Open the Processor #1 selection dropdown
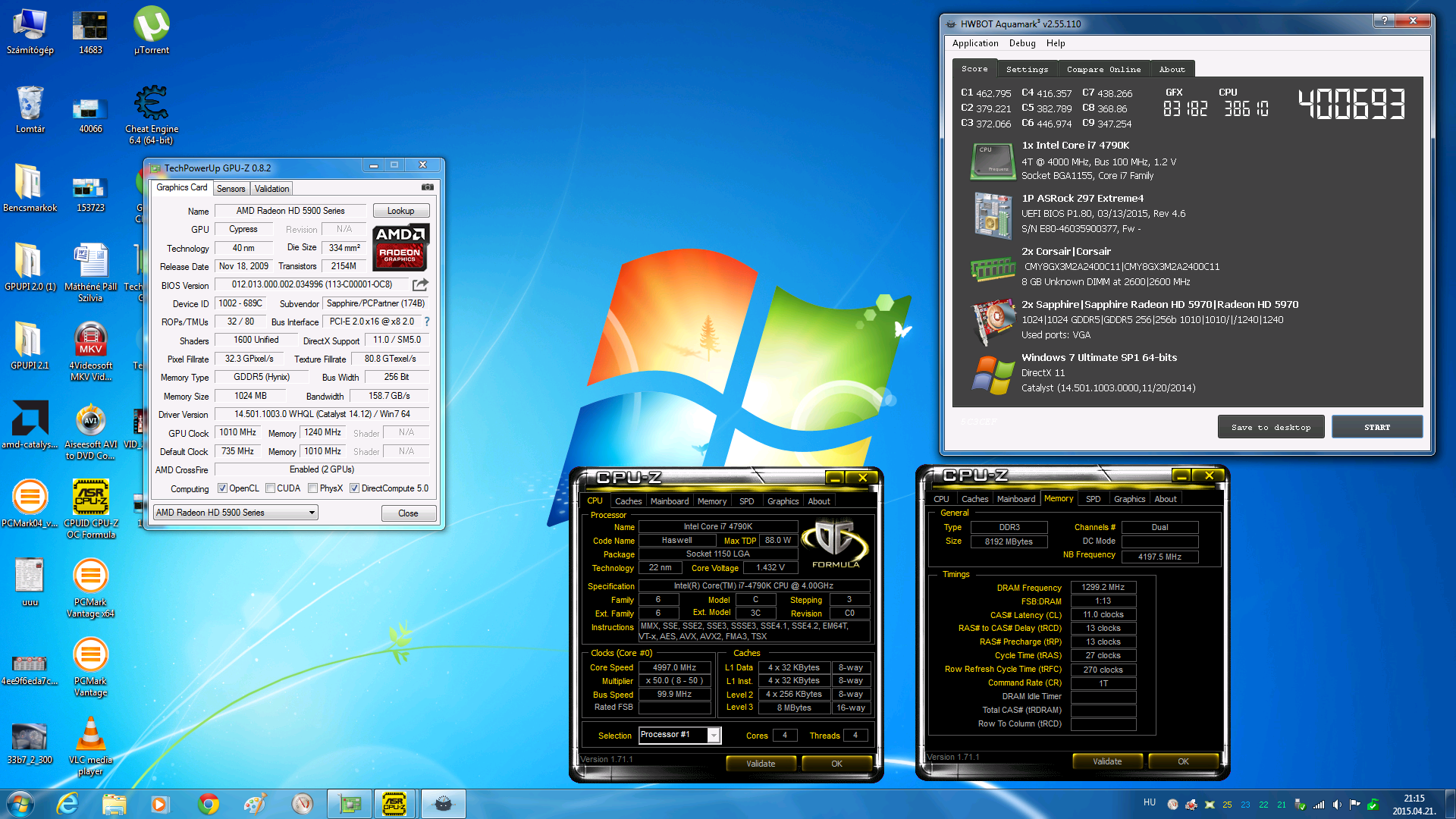 (x=679, y=735)
